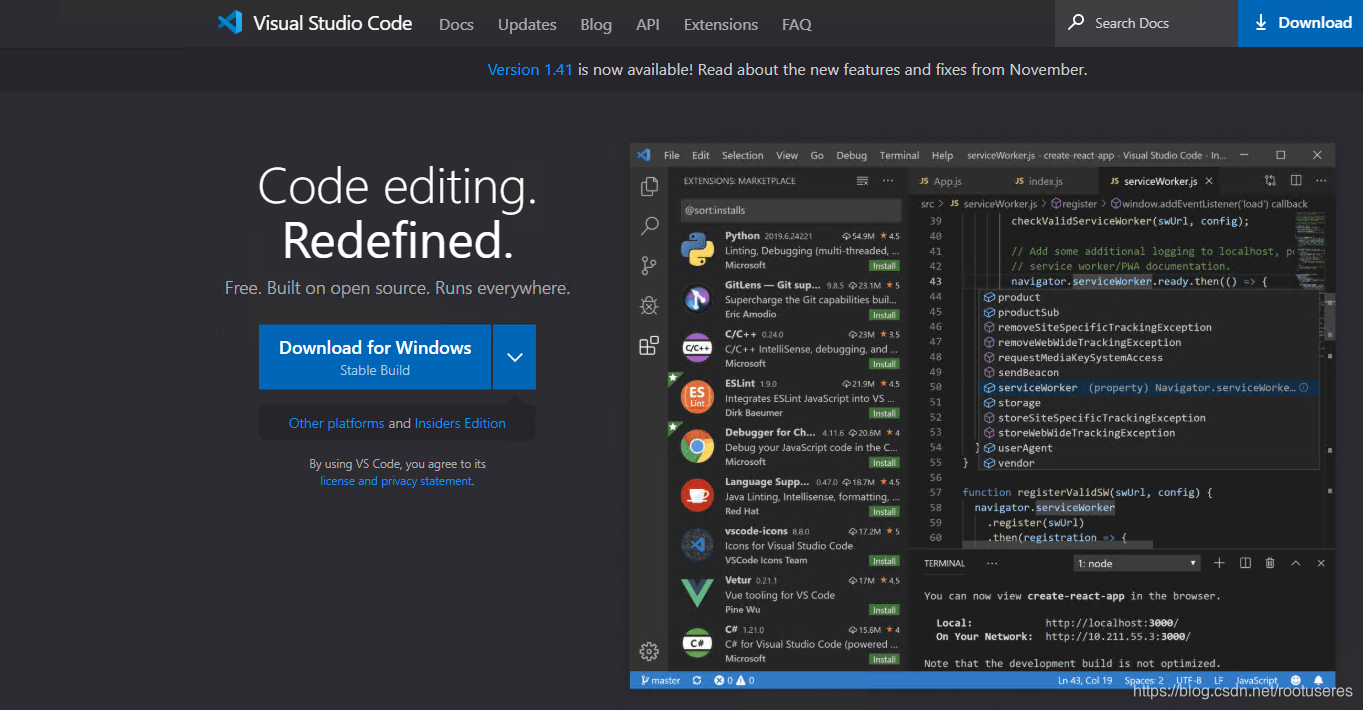Open Manage gear icon in activity bar
The width and height of the screenshot is (1363, 710).
coord(649,651)
